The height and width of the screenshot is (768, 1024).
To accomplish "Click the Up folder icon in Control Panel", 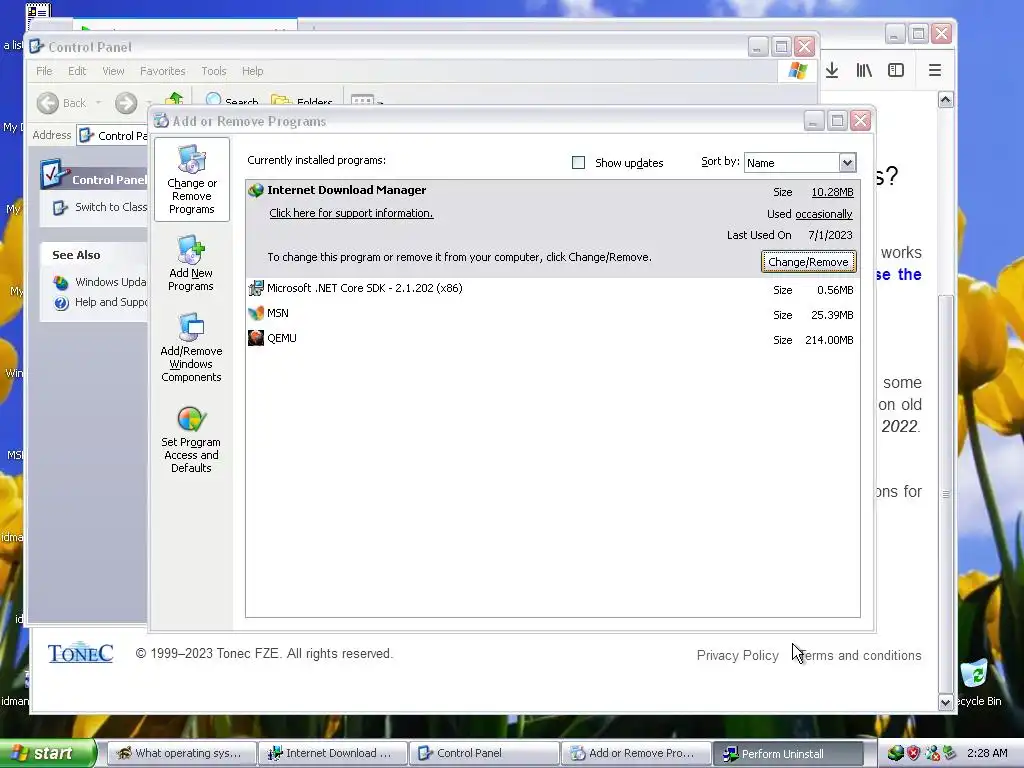I will pos(174,99).
